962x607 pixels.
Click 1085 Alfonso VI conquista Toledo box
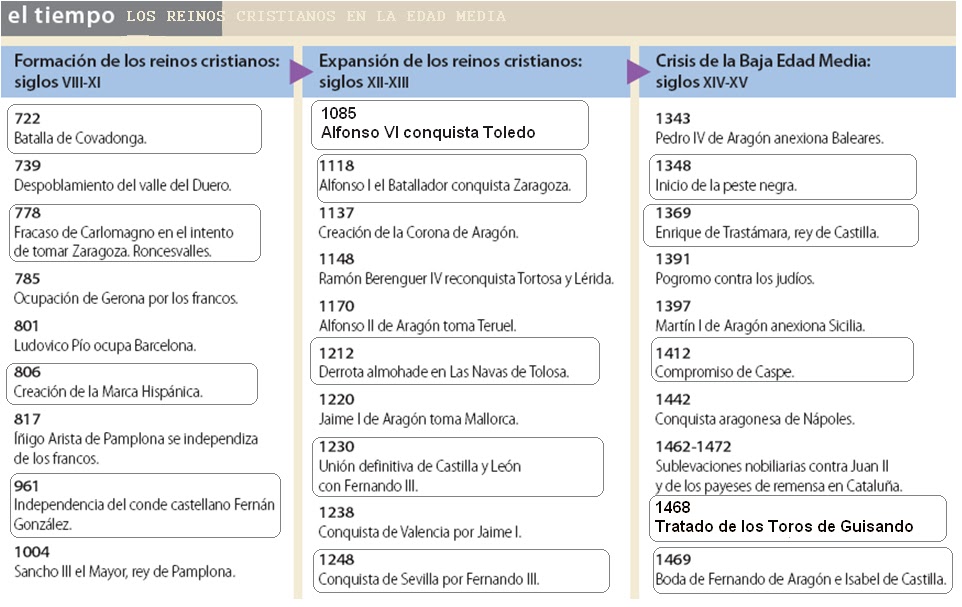click(x=450, y=125)
